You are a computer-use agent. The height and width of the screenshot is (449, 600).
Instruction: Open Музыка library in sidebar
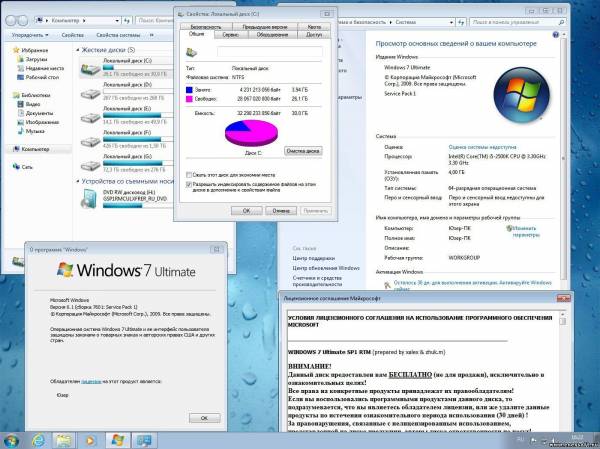click(35, 131)
